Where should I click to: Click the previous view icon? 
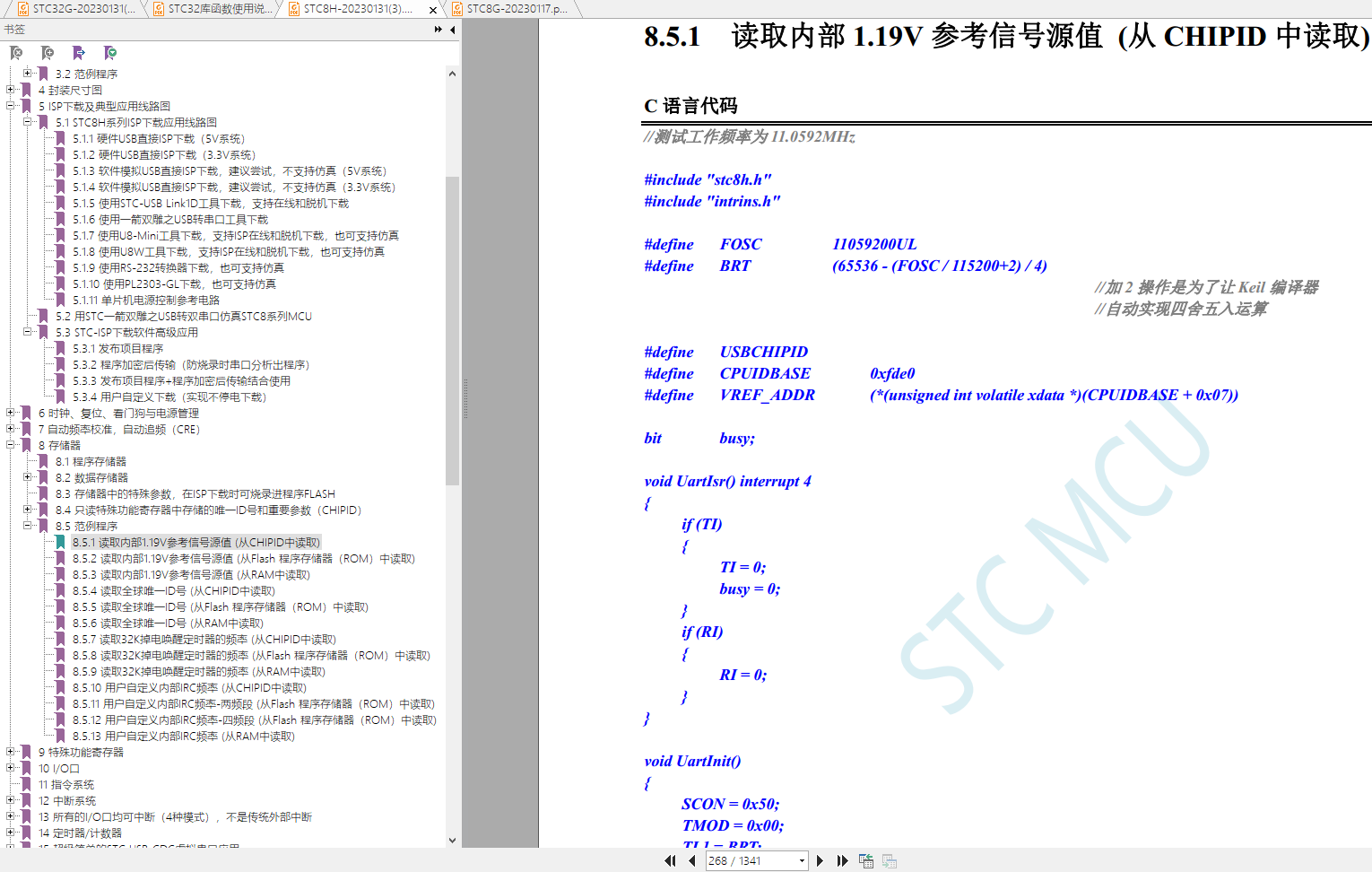coord(866,860)
